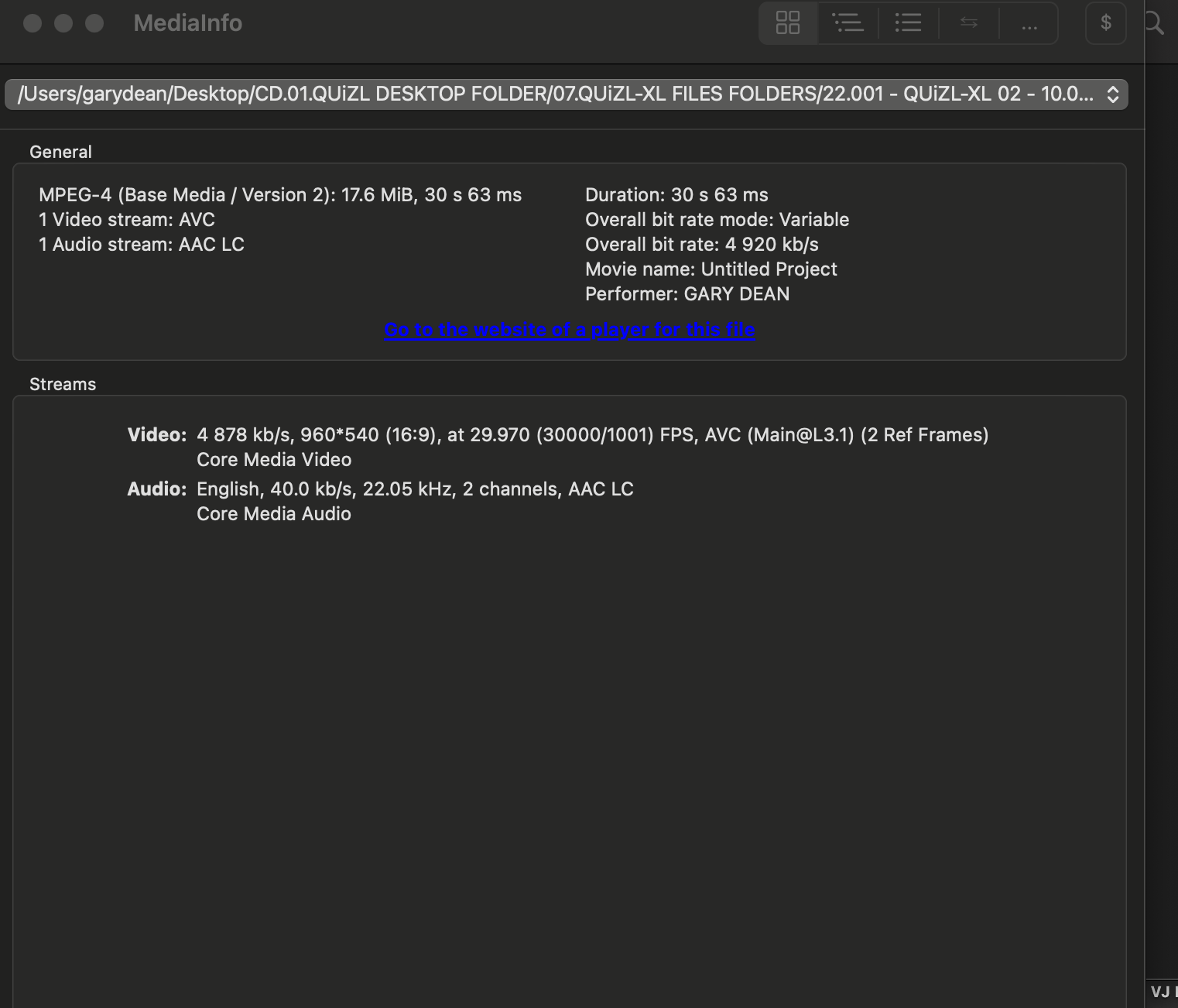Click the dollar sign subscription button
Image resolution: width=1178 pixels, height=1008 pixels.
point(1105,23)
